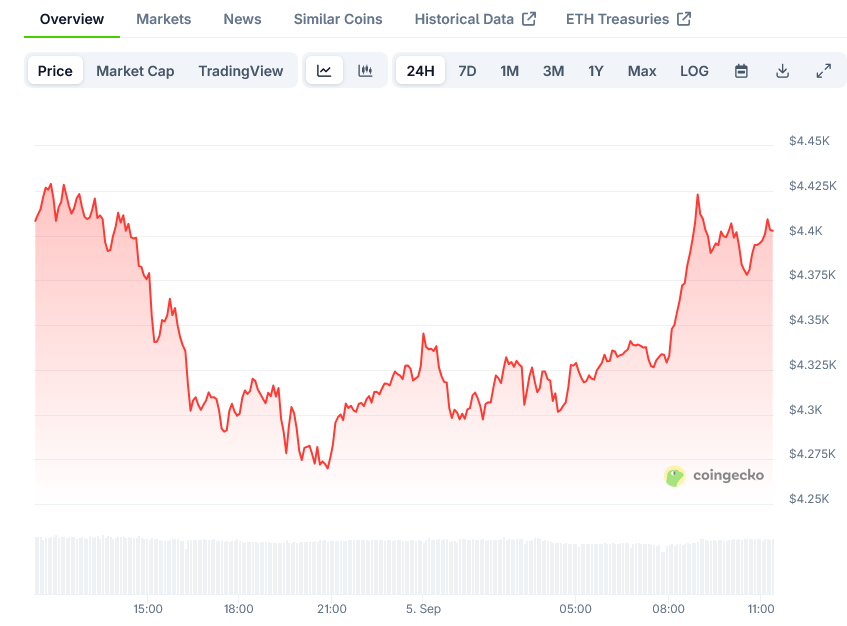Show the Max time range
Screen dimensions: 847x626
click(642, 71)
